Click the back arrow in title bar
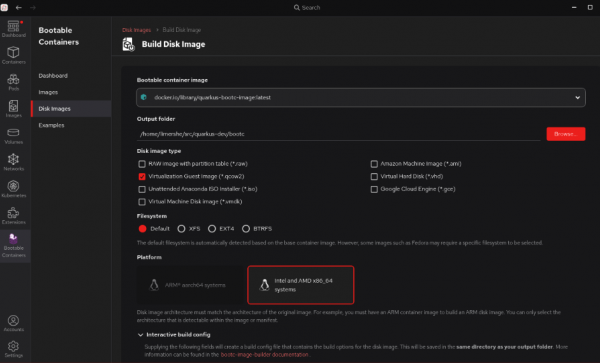600x363 pixels. tap(18, 7)
